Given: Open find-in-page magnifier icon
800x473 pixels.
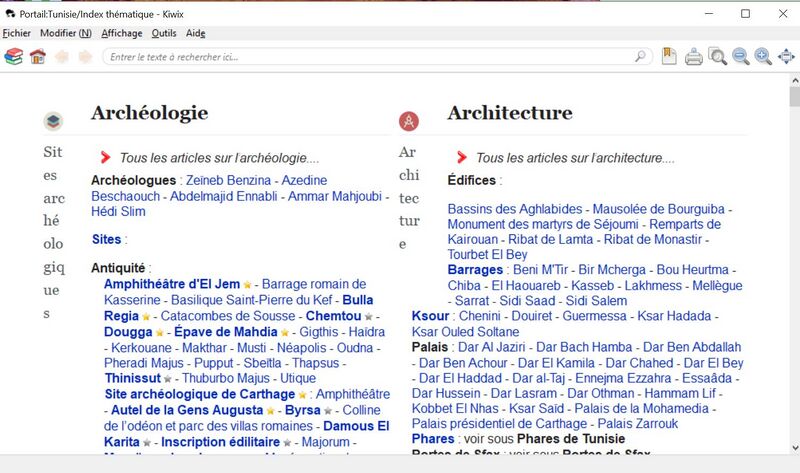Looking at the screenshot, I should pos(717,57).
